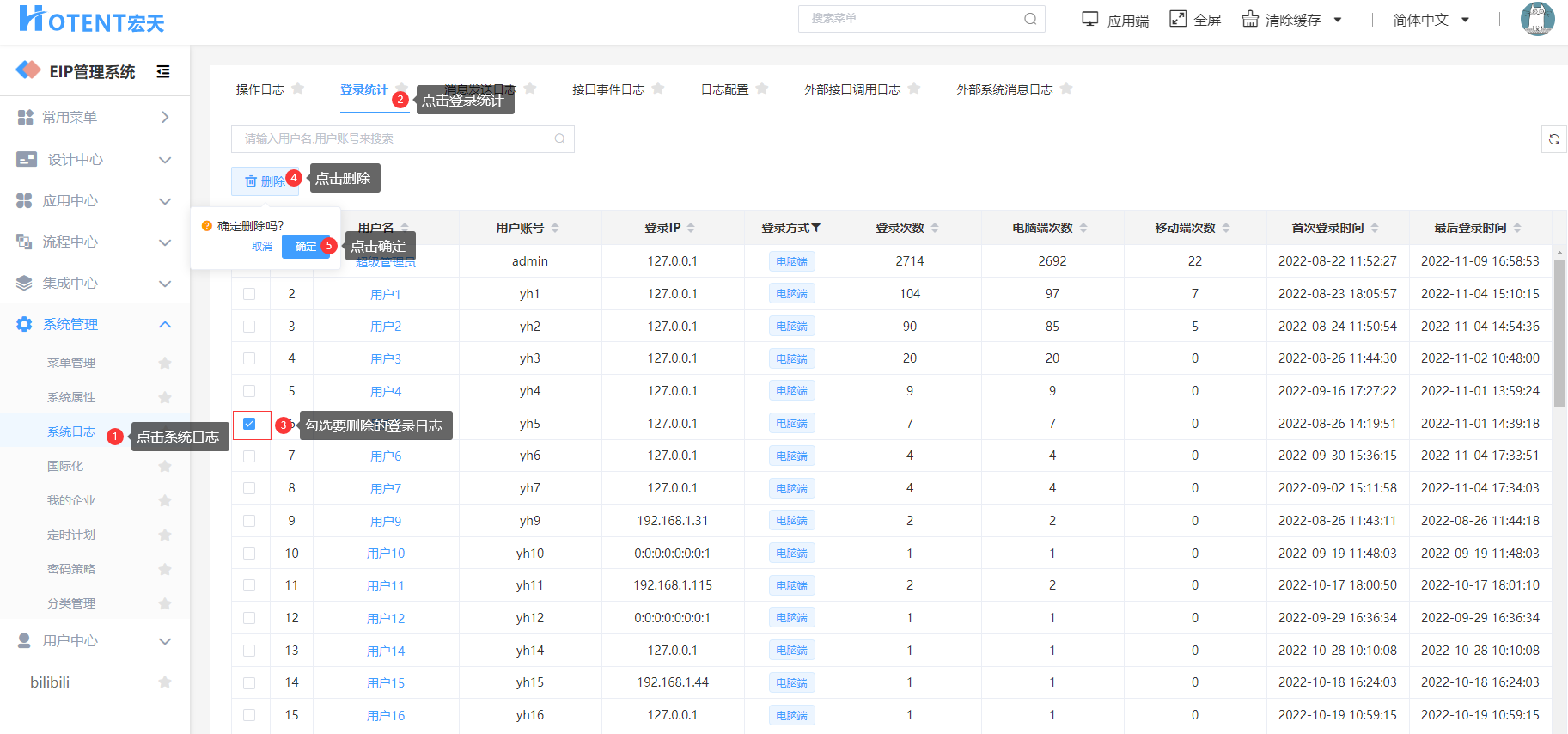1568x734 pixels.
Task: Uncheck the selected row checkbox for yh5
Action: (249, 424)
